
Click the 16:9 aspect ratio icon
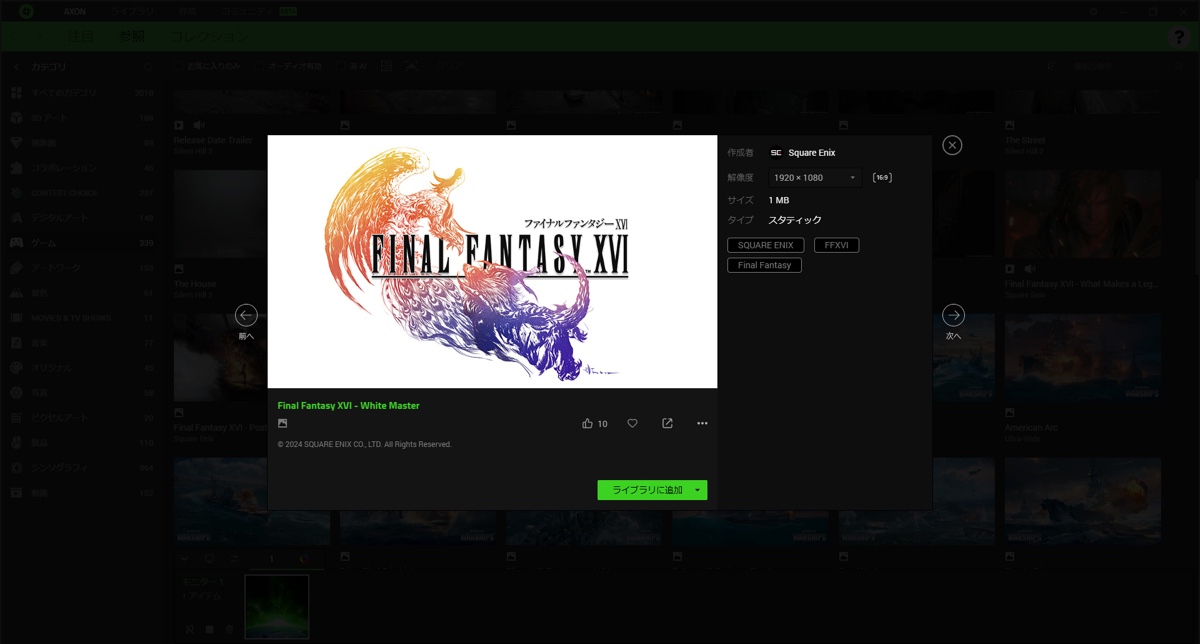click(x=882, y=178)
